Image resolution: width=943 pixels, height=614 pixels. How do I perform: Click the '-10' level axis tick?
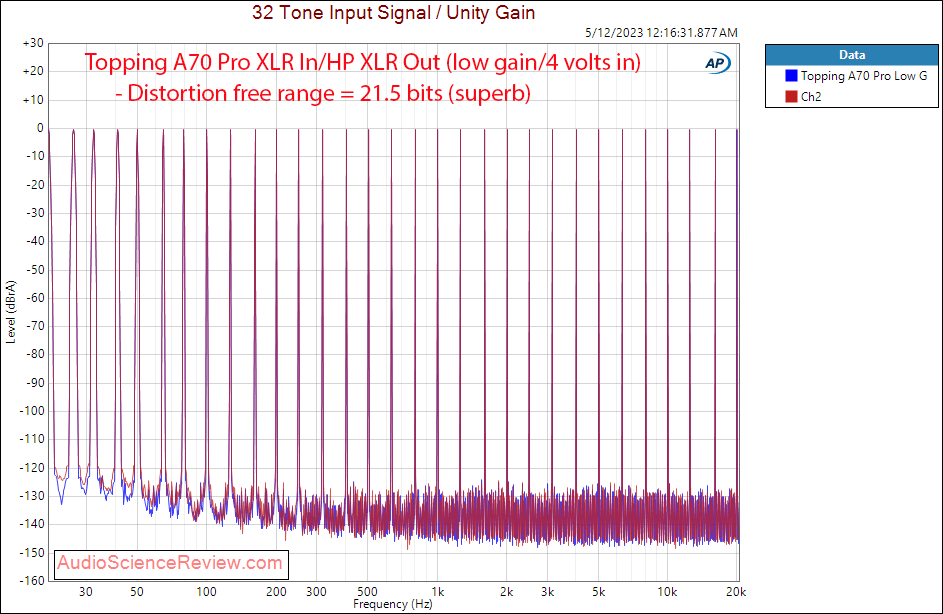35,156
